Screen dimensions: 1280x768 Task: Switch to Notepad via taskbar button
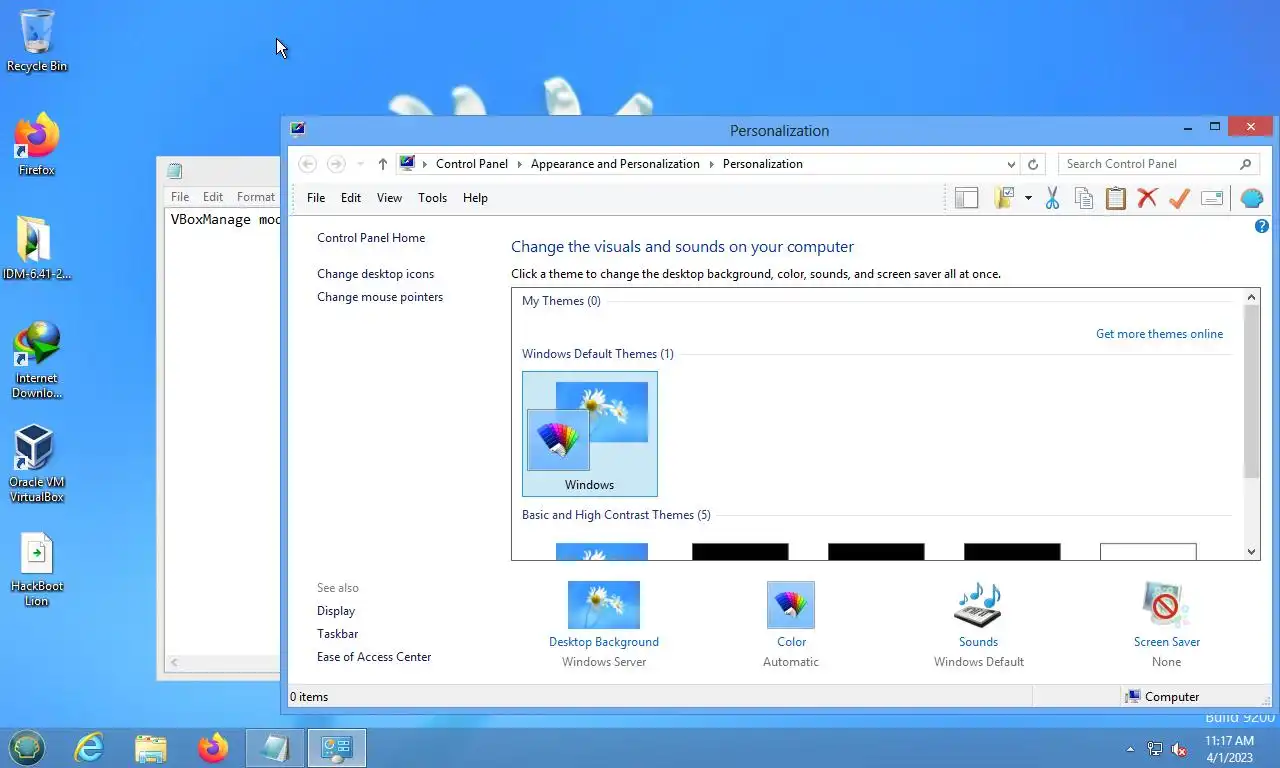(x=274, y=747)
